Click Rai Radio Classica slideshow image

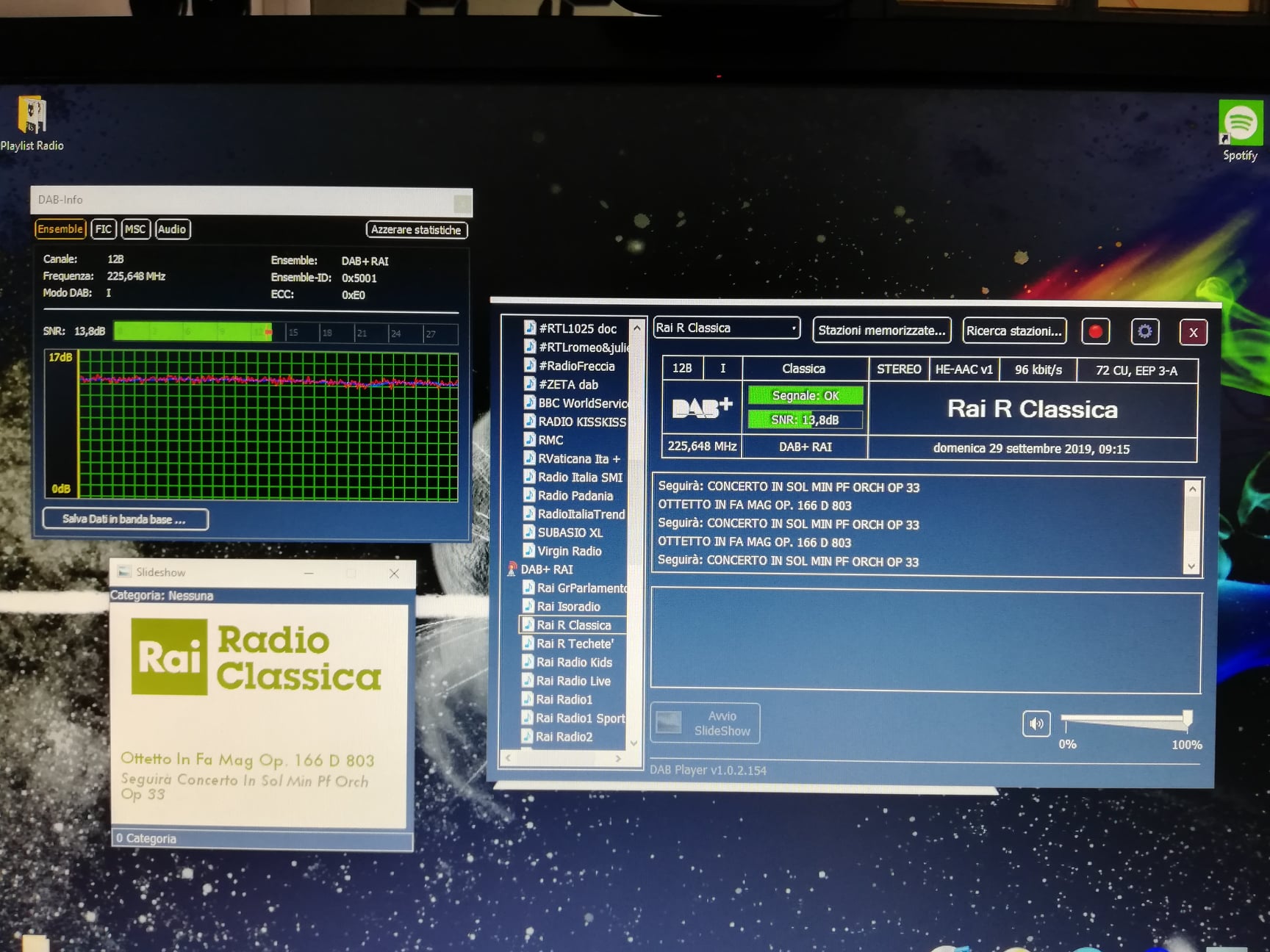[x=259, y=716]
